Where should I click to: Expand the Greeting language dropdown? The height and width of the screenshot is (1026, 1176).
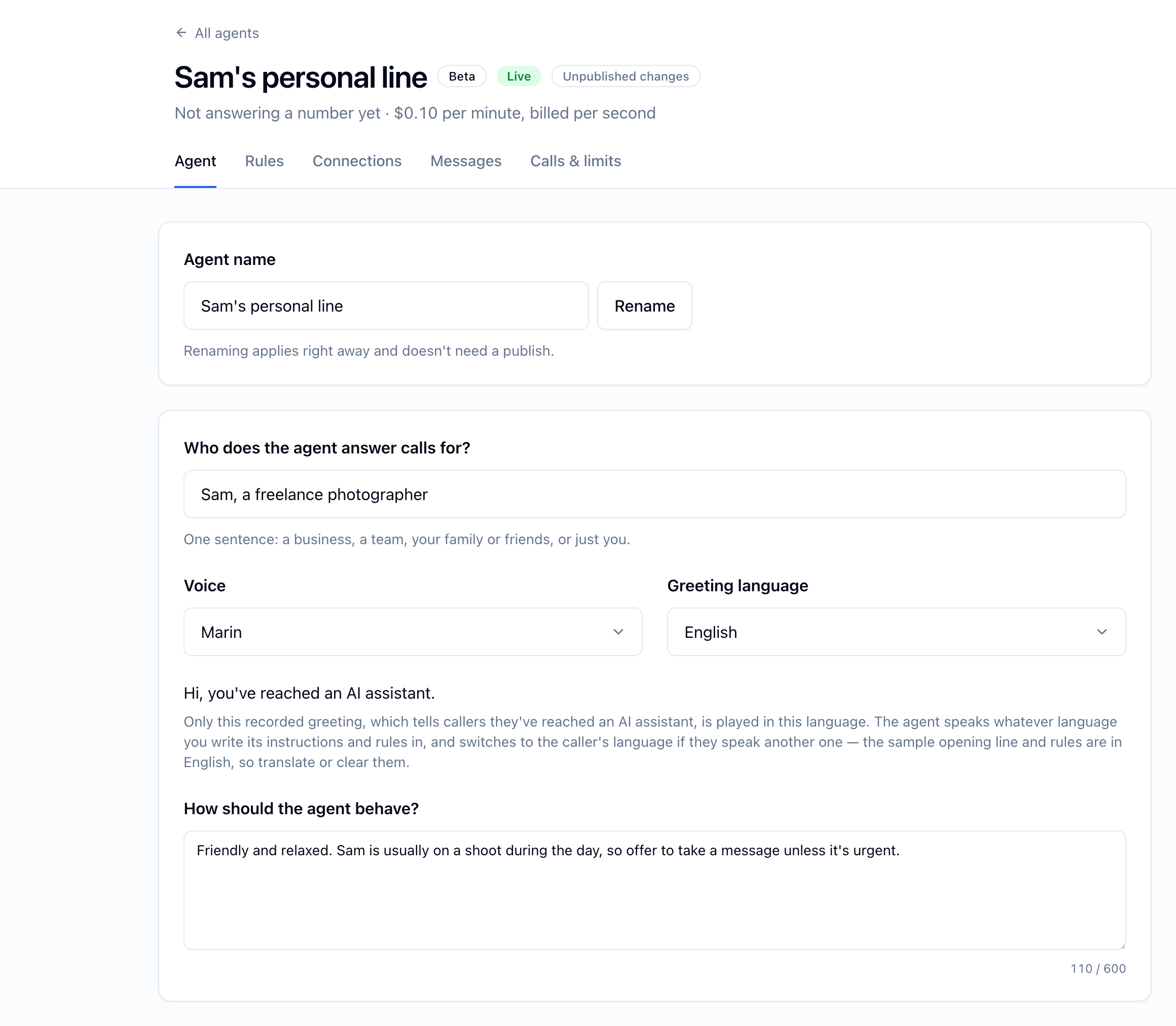tap(897, 632)
